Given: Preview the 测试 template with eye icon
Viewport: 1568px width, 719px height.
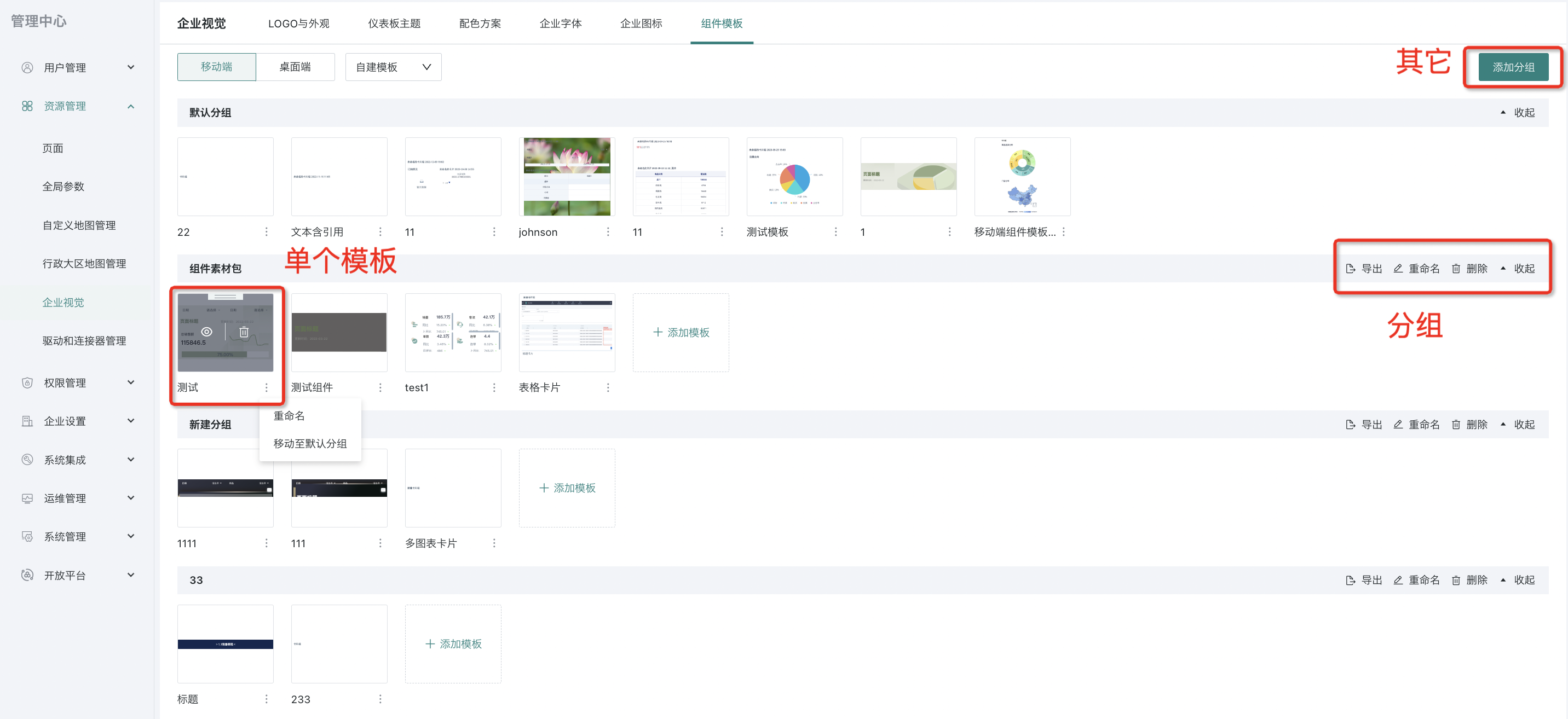Looking at the screenshot, I should point(207,332).
